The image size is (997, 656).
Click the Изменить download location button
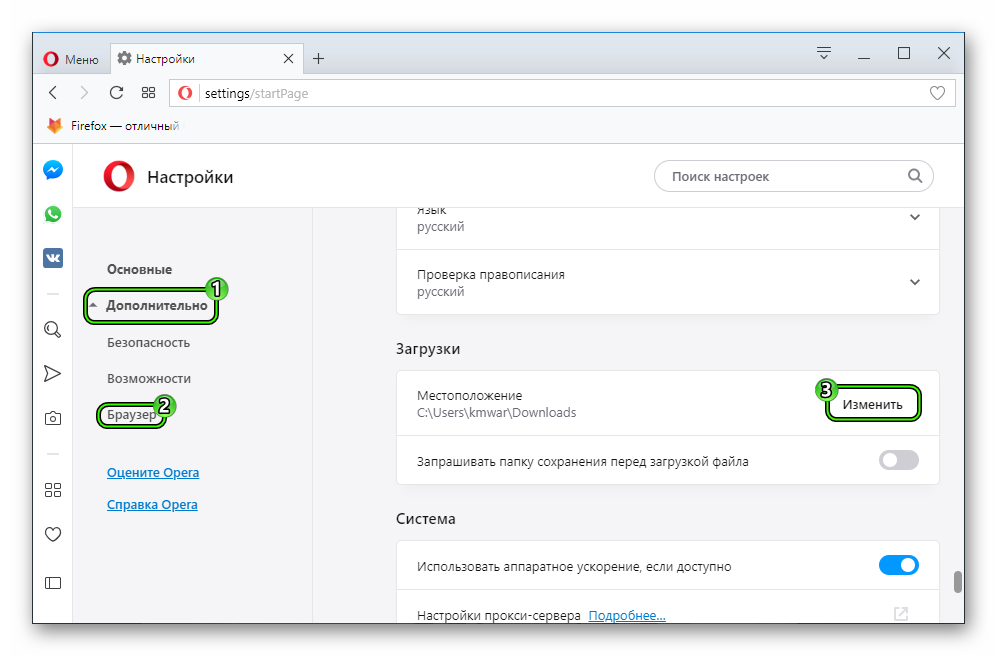[x=873, y=404]
